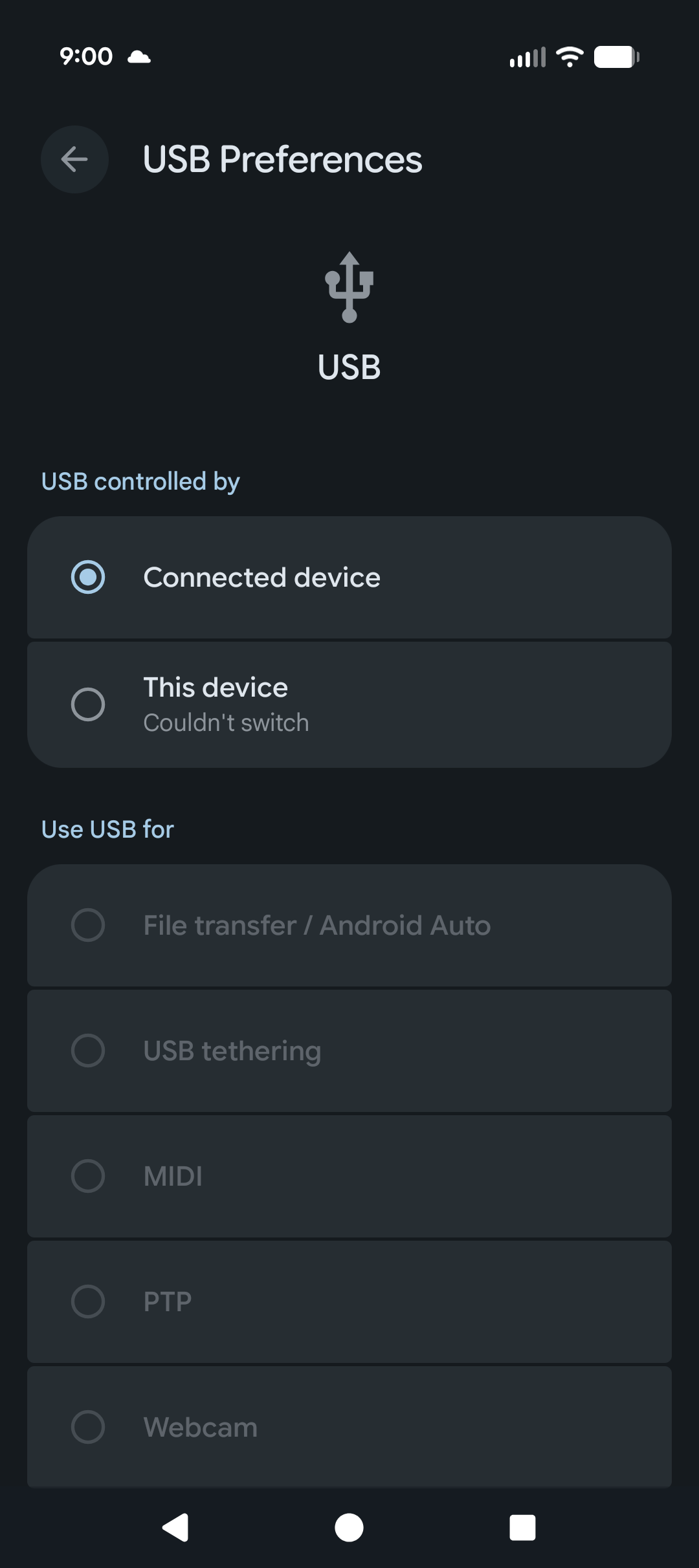Viewport: 699px width, 1568px height.
Task: Tap the cellular signal bars icon
Action: pos(527,57)
